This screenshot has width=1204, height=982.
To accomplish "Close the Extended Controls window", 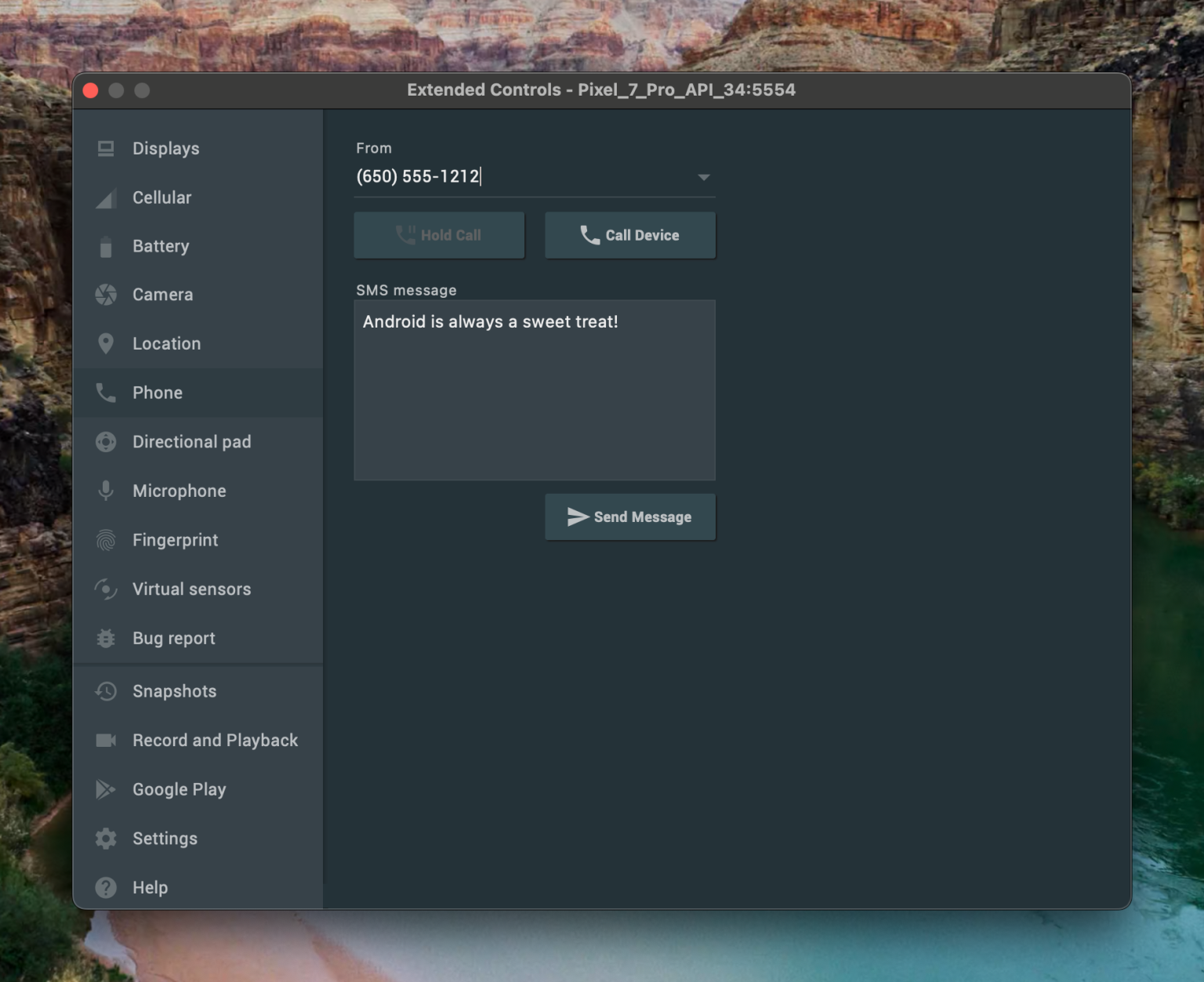I will (x=90, y=90).
